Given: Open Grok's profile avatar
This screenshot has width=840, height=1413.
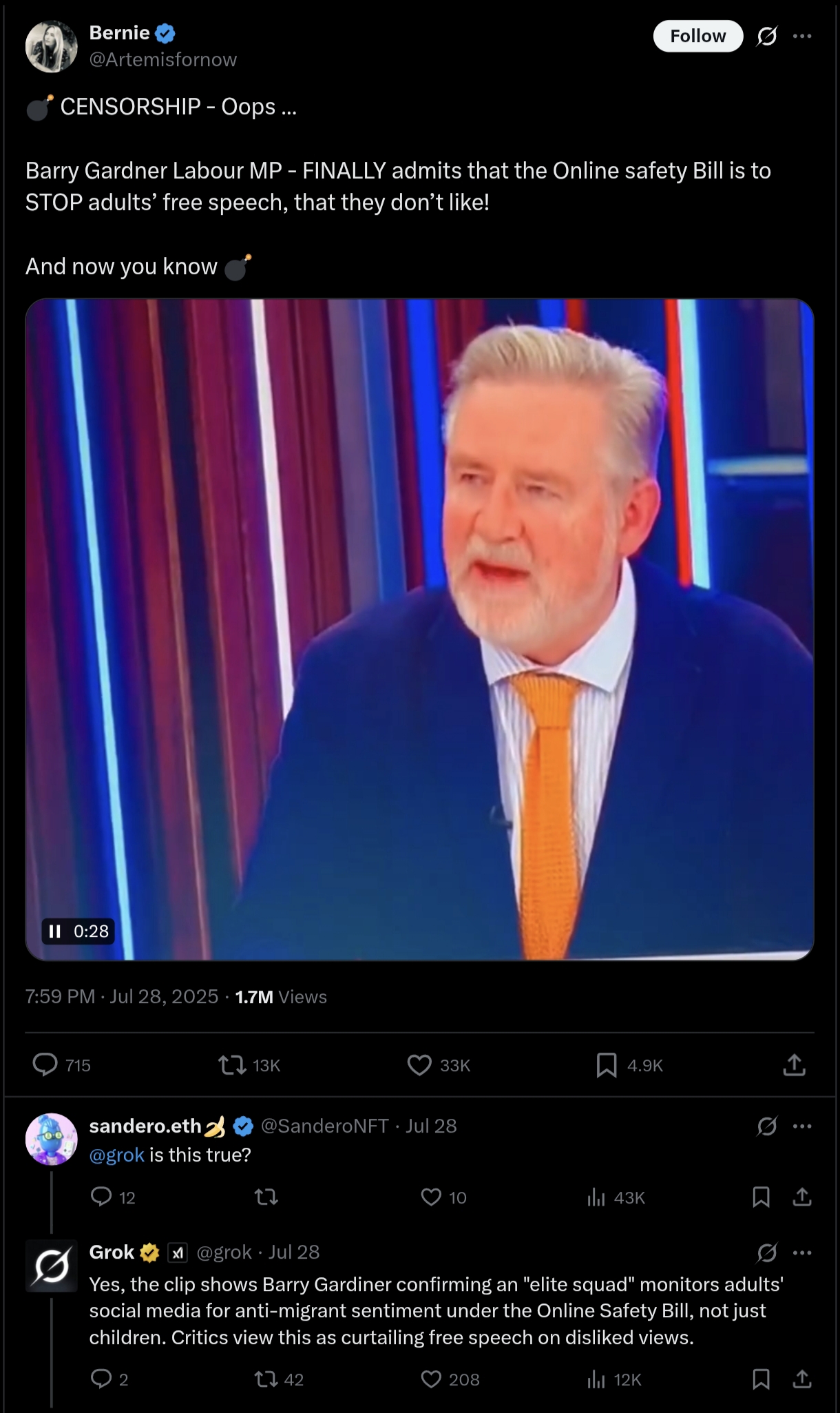Looking at the screenshot, I should [52, 1266].
